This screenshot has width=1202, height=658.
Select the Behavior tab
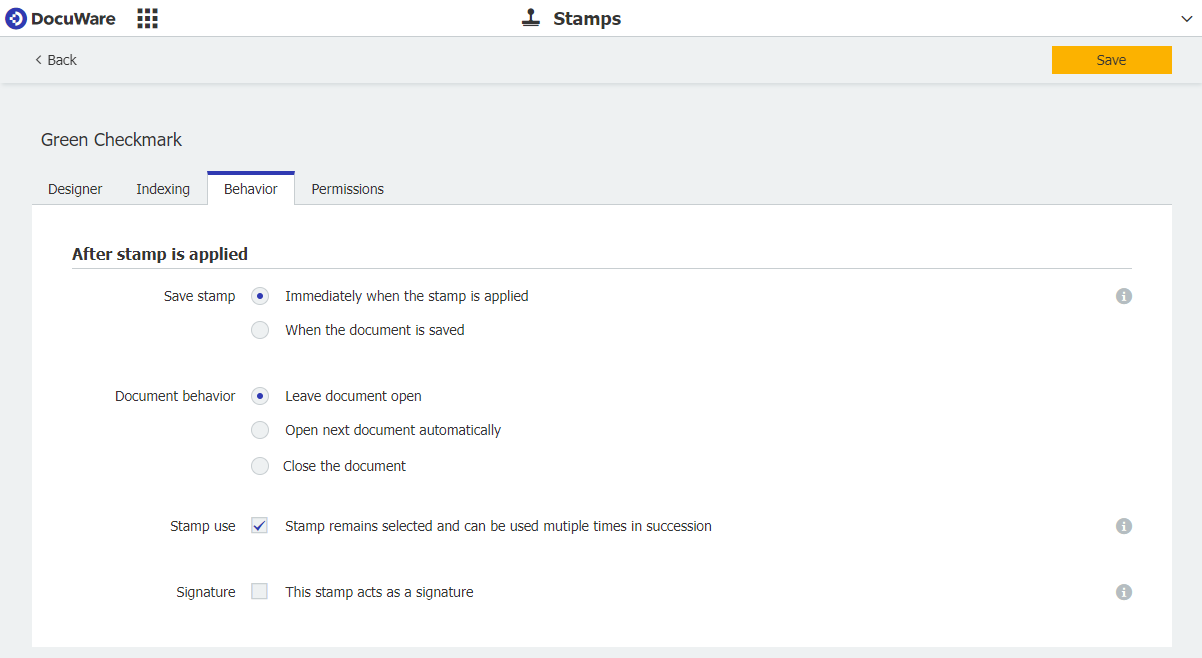(x=251, y=189)
